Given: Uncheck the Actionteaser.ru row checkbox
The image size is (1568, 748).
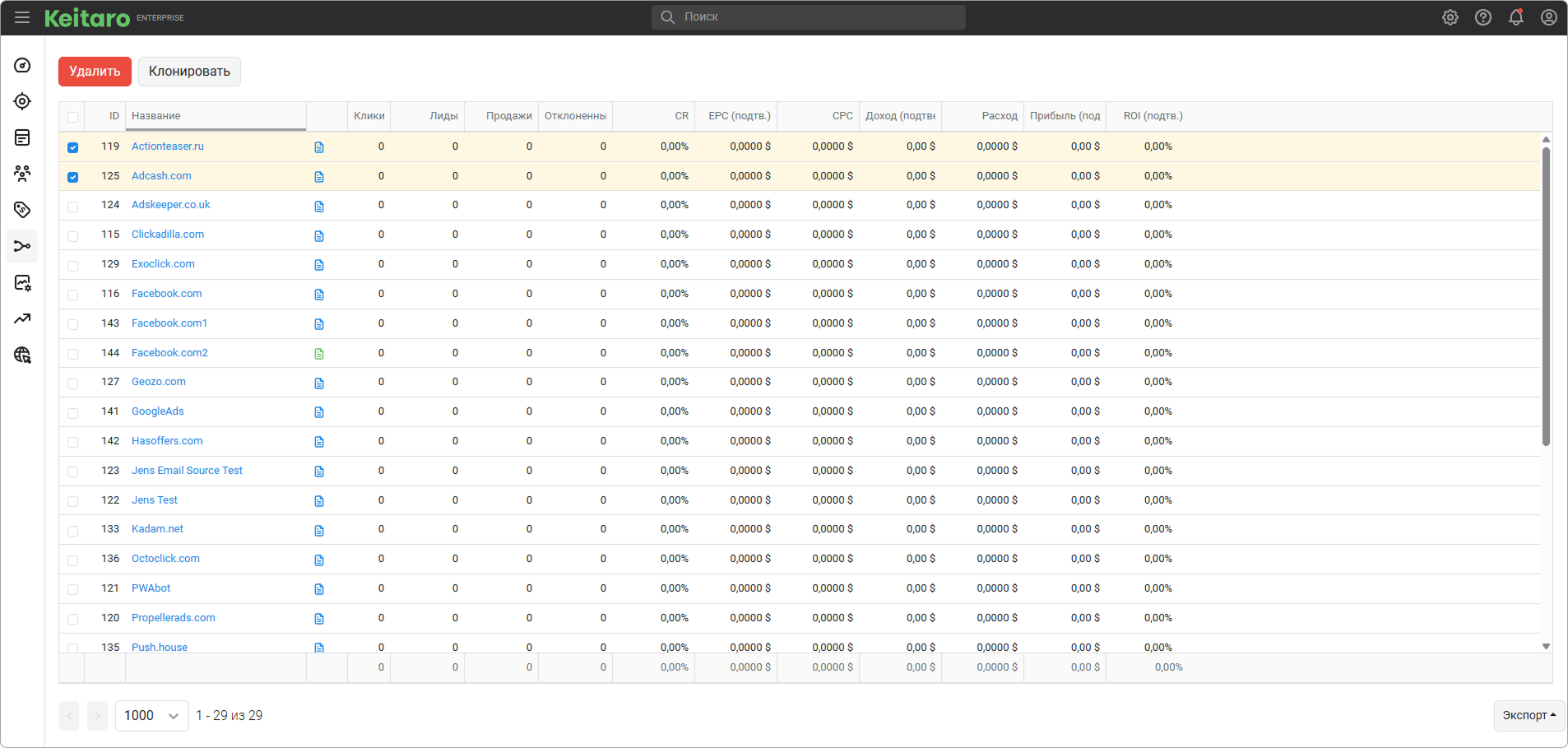Looking at the screenshot, I should click(x=72, y=147).
